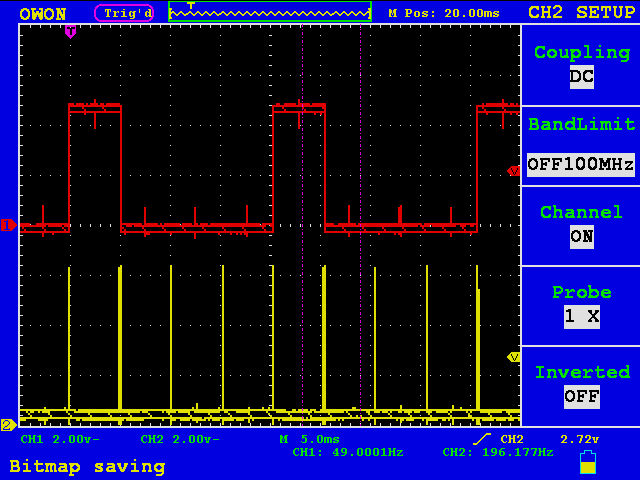Viewport: 640px width, 480px height.
Task: Click the Trig'd status indicator
Action: [x=124, y=13]
